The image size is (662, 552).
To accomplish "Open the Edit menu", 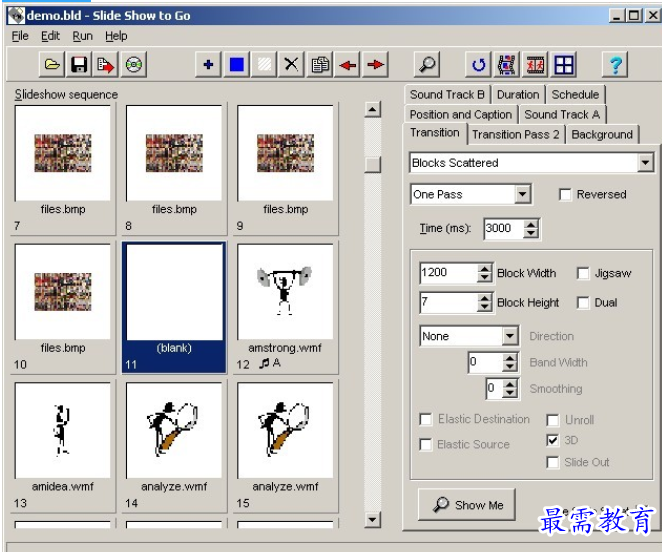I will (x=50, y=36).
